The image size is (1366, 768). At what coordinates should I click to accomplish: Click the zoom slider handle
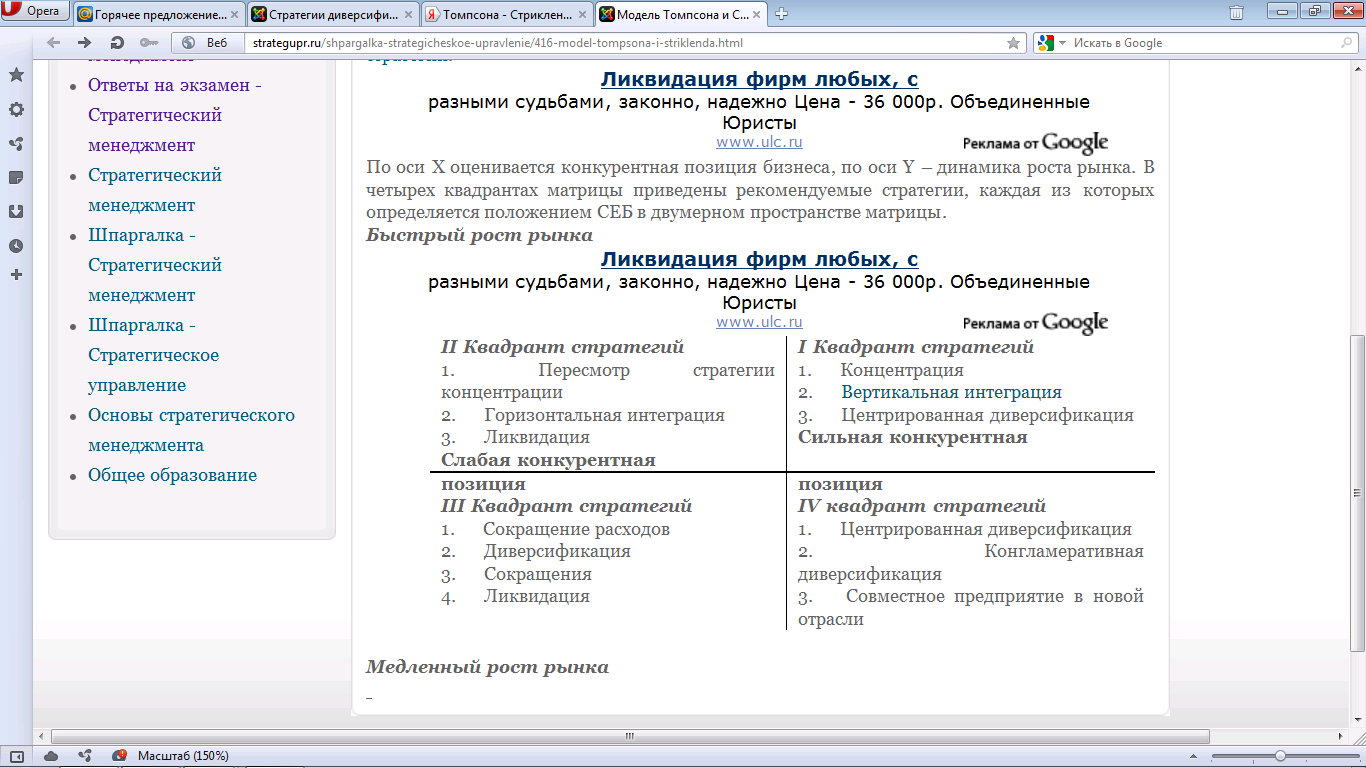[1280, 756]
